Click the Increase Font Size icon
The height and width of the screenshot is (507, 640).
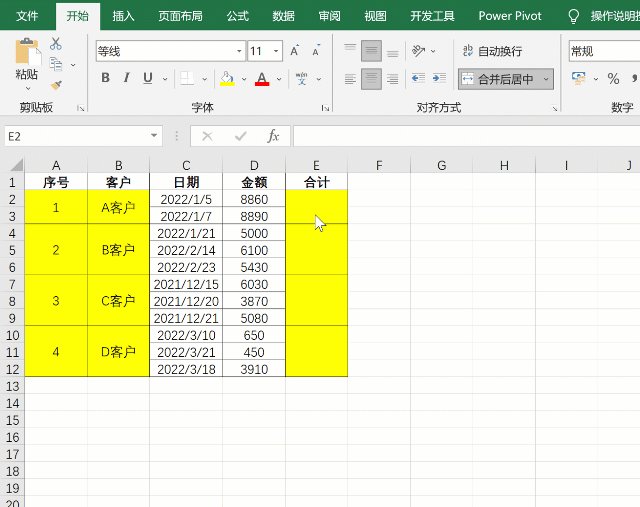coord(295,51)
